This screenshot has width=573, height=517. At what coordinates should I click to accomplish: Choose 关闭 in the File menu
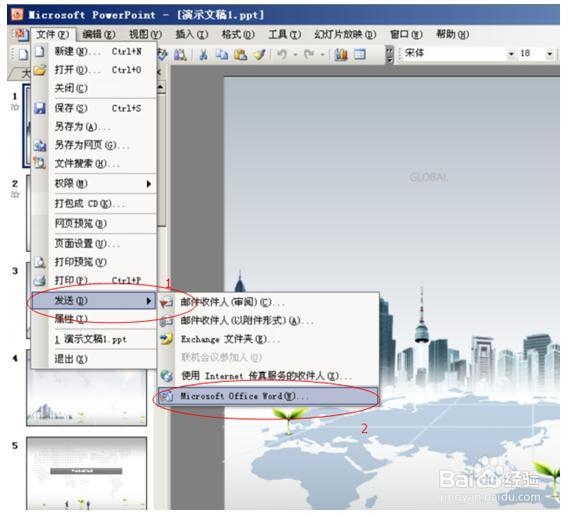pos(94,88)
